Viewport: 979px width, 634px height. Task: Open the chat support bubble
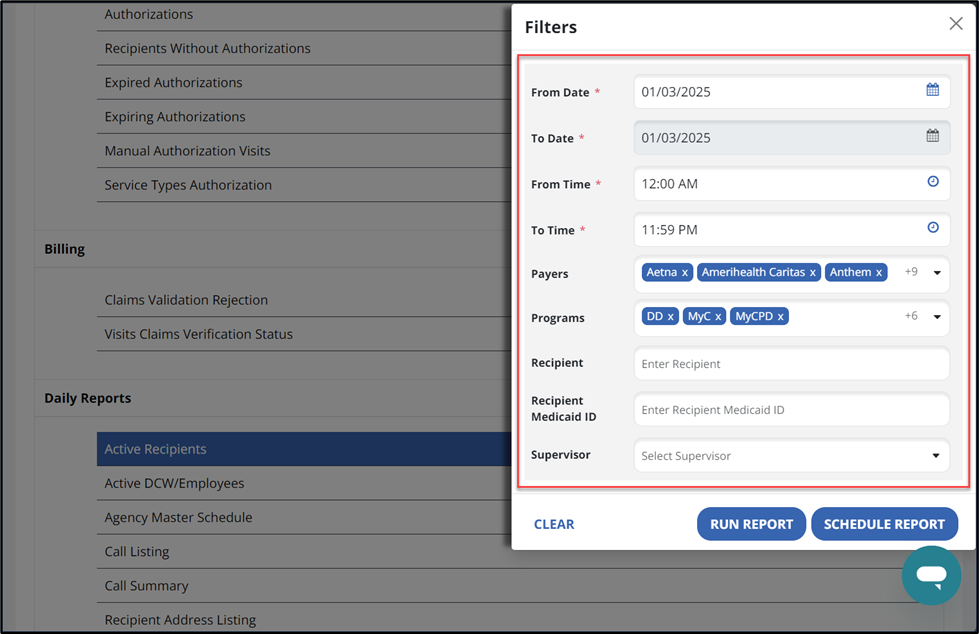click(931, 575)
